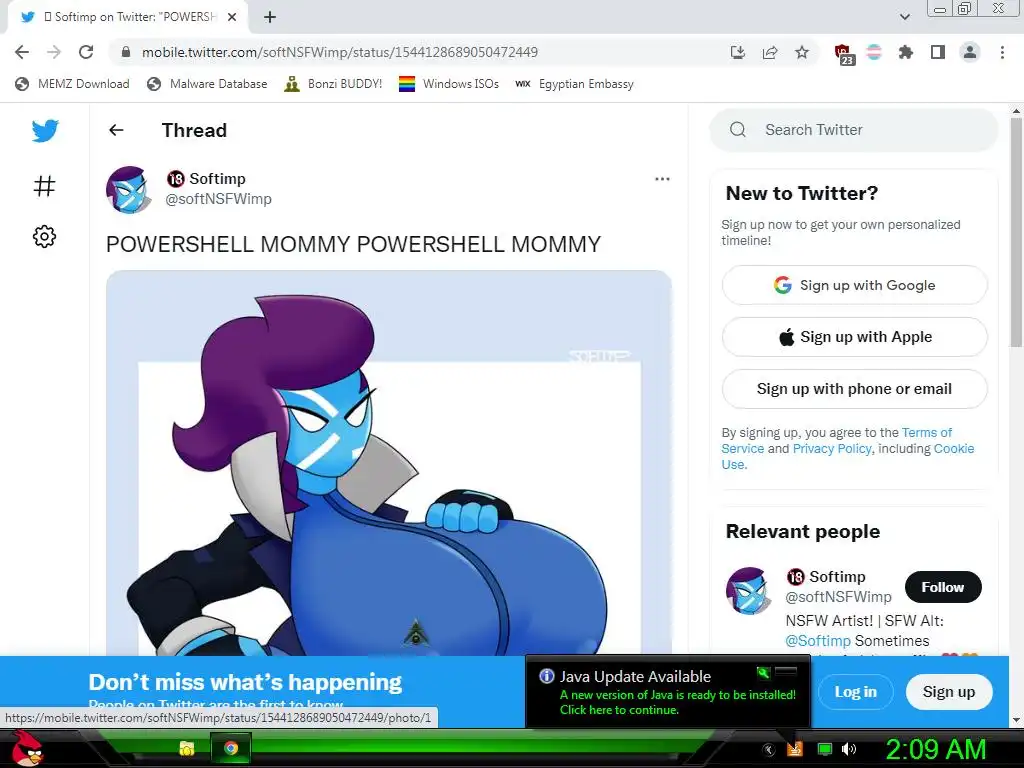This screenshot has height=768, width=1024.
Task: Click Sign up with Google
Action: click(x=854, y=285)
